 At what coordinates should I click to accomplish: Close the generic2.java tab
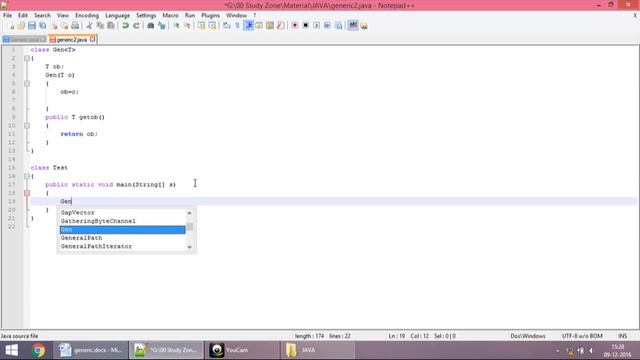click(93, 40)
